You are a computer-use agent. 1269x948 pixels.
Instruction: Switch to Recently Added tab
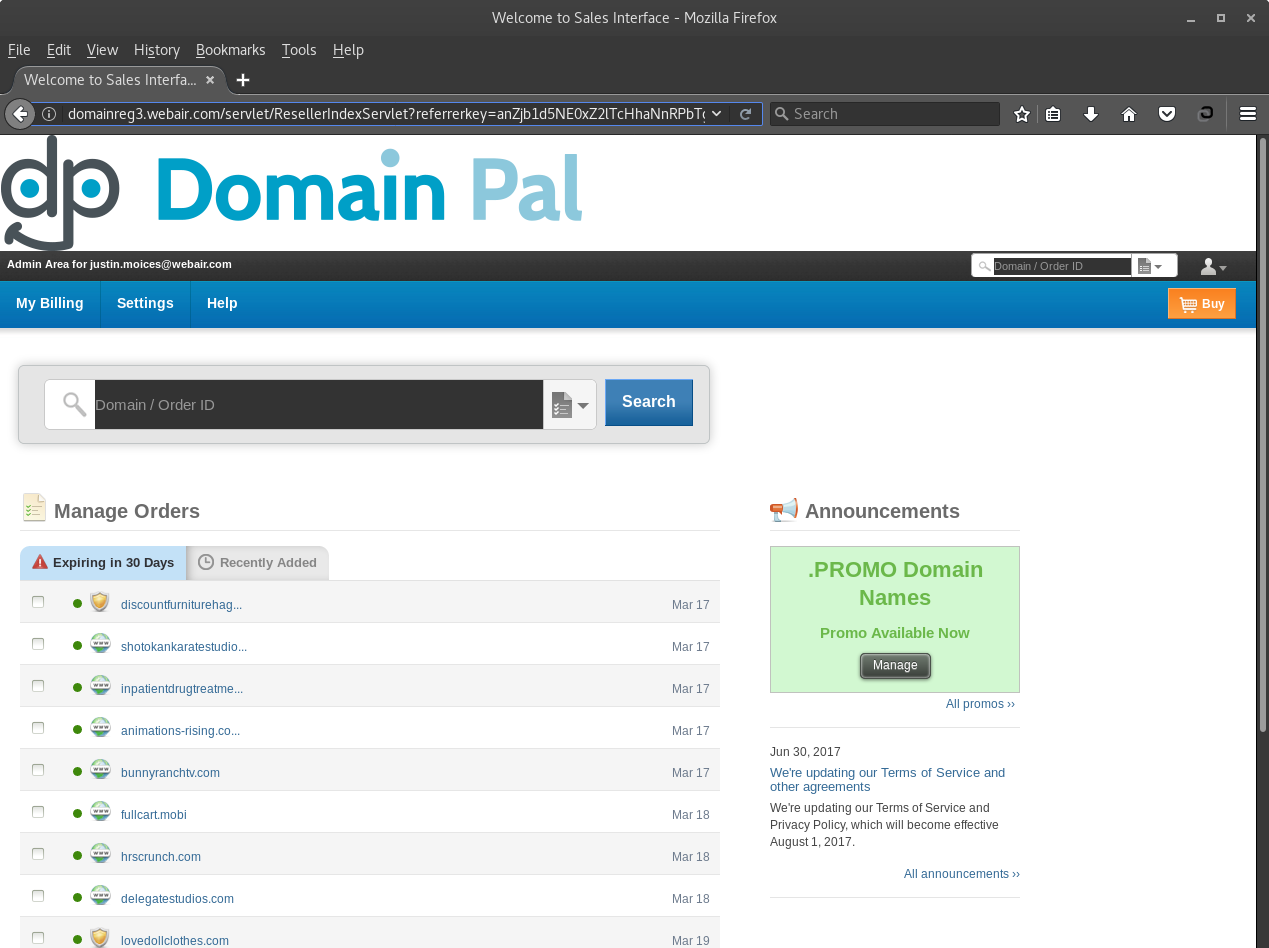click(258, 563)
